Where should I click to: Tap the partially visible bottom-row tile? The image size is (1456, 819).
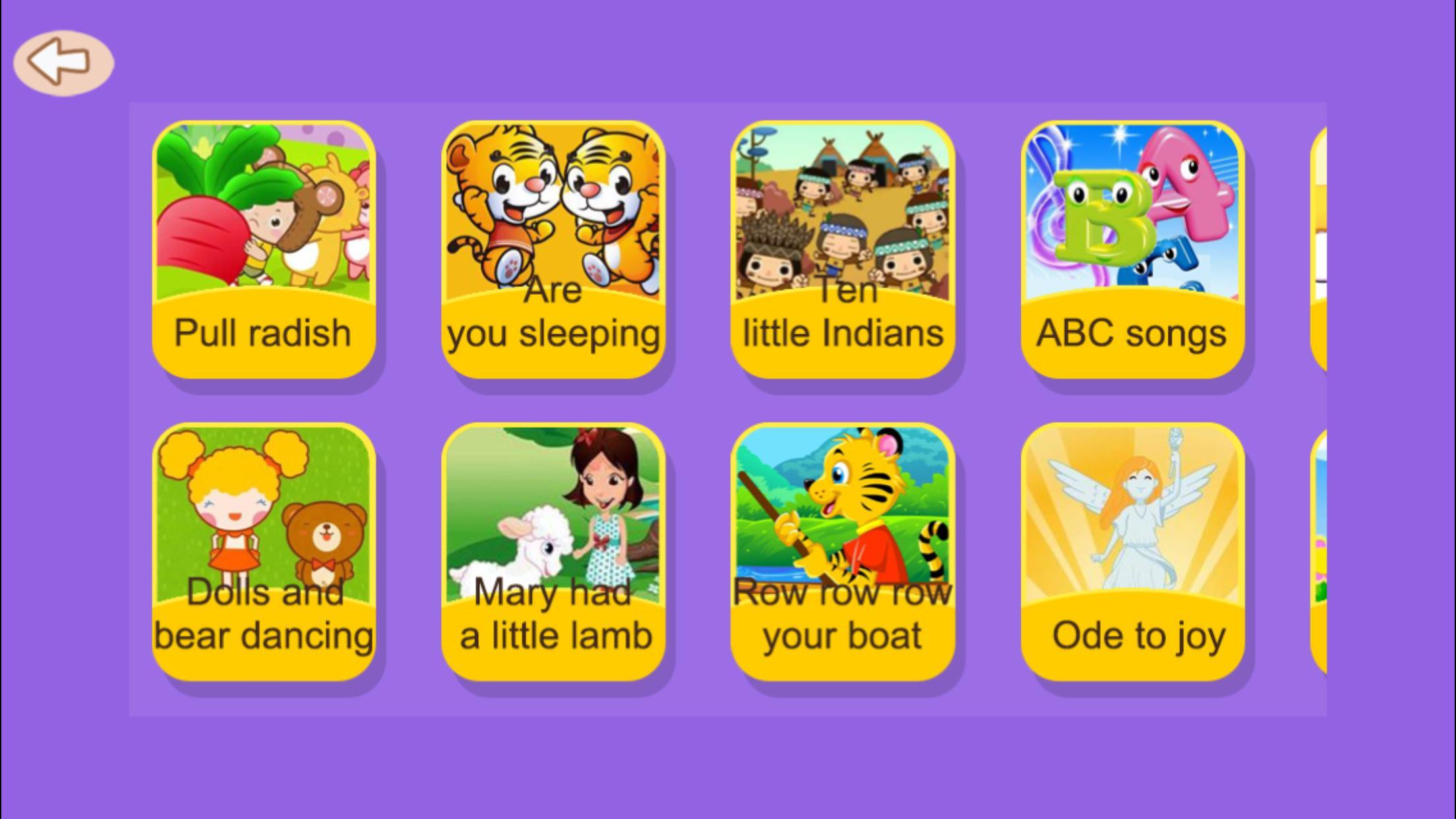(1319, 551)
